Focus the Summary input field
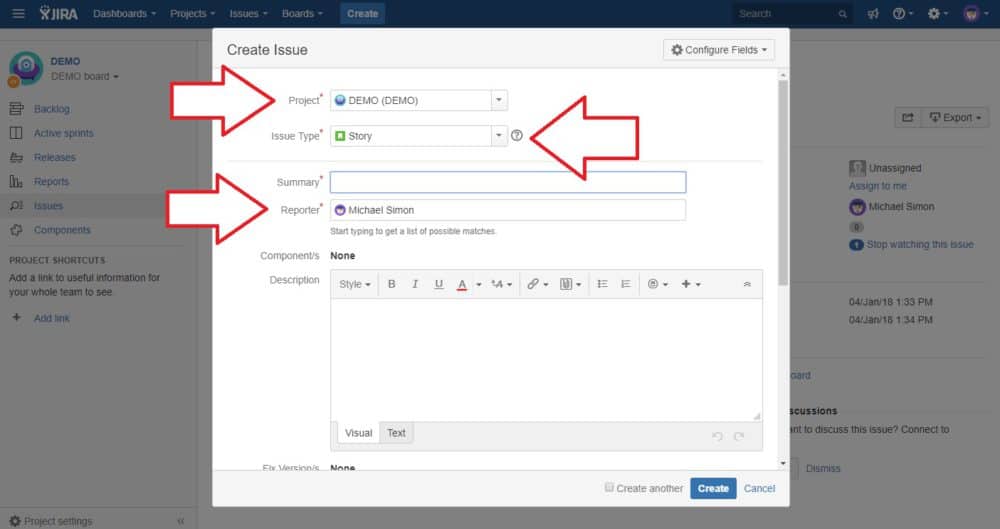Image resolution: width=1000 pixels, height=529 pixels. pos(508,182)
